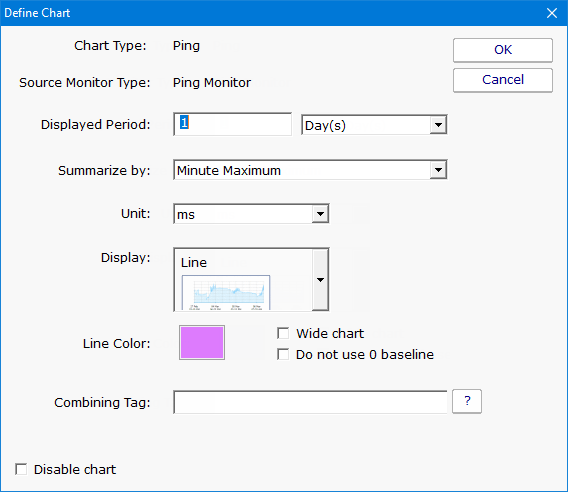Tick the Do not use 0 baseline option
568x492 pixels.
click(x=283, y=354)
